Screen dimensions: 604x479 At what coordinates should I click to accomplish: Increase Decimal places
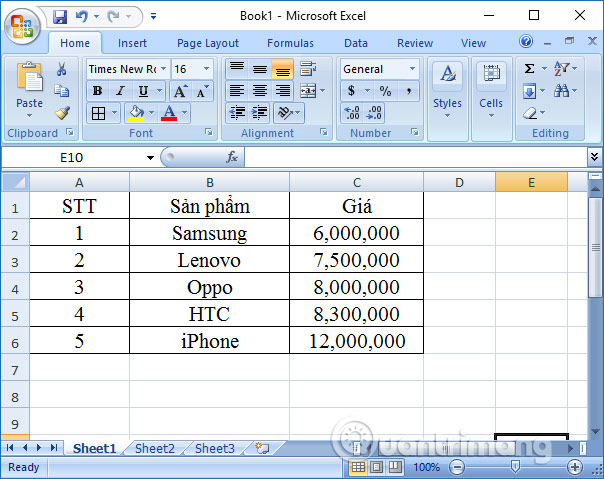point(352,113)
